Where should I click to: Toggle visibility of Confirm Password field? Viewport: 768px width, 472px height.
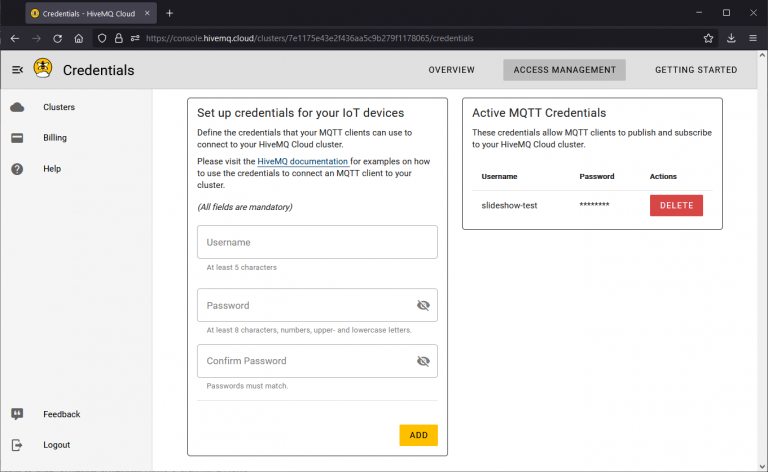point(423,361)
